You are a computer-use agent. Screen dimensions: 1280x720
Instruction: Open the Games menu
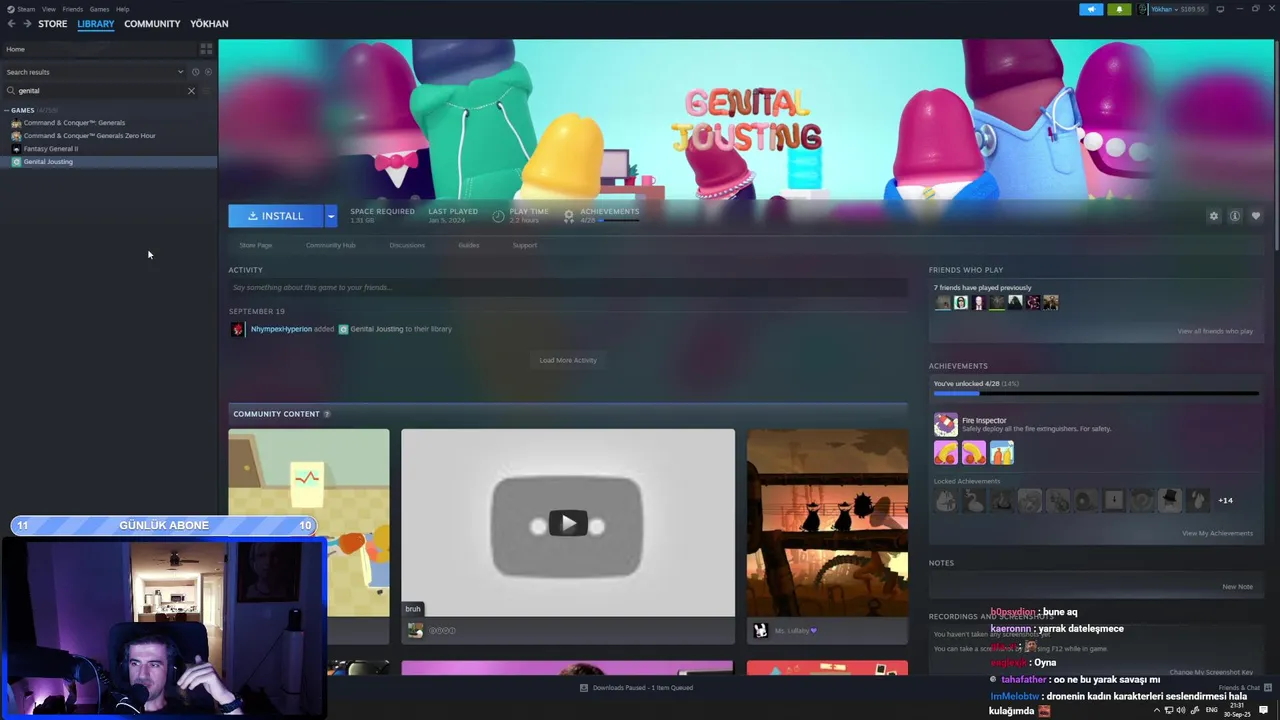(x=99, y=9)
